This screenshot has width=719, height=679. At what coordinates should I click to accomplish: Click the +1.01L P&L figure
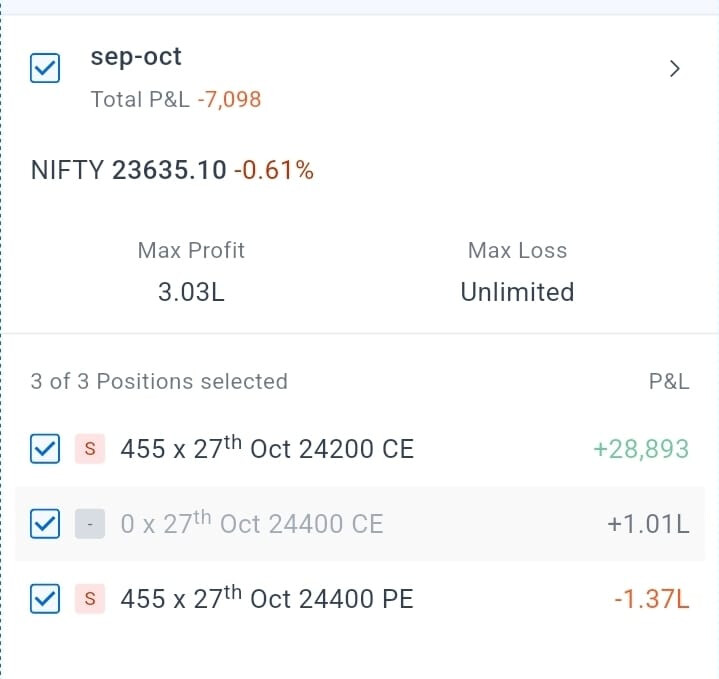[648, 524]
